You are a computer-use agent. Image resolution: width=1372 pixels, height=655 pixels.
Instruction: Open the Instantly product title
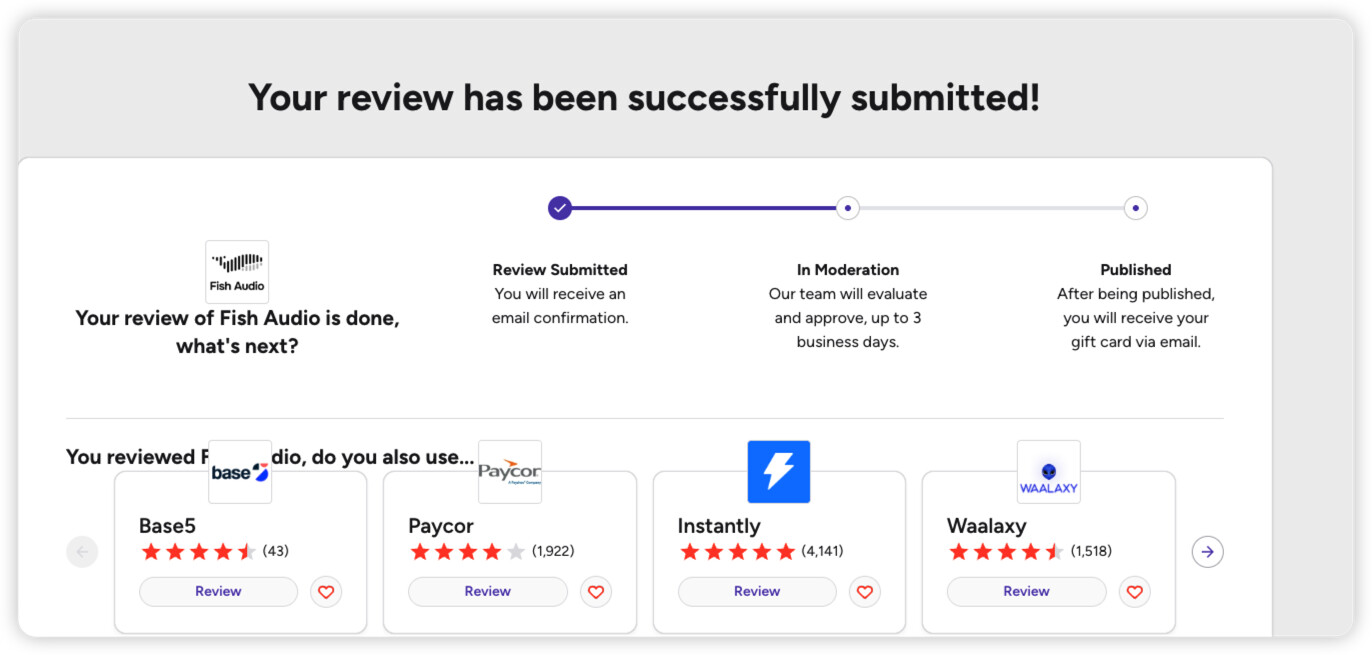pyautogui.click(x=719, y=526)
